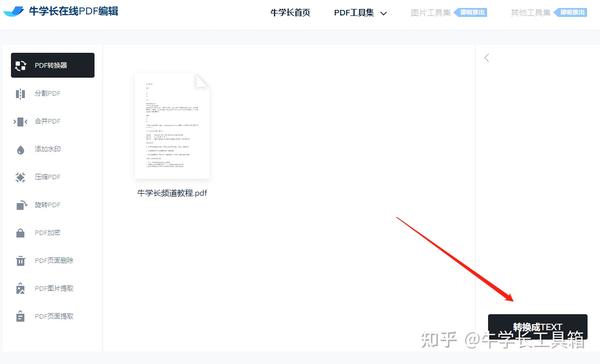600x364 pixels.
Task: Click the PDF页面提取 page extract icon
Action: point(21,316)
